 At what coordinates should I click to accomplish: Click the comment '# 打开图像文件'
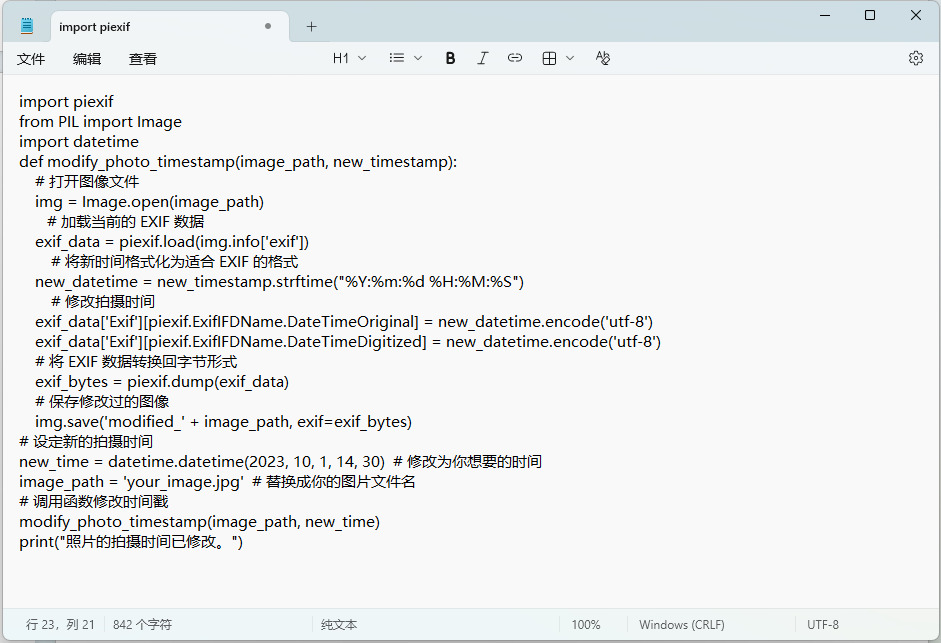coord(87,181)
